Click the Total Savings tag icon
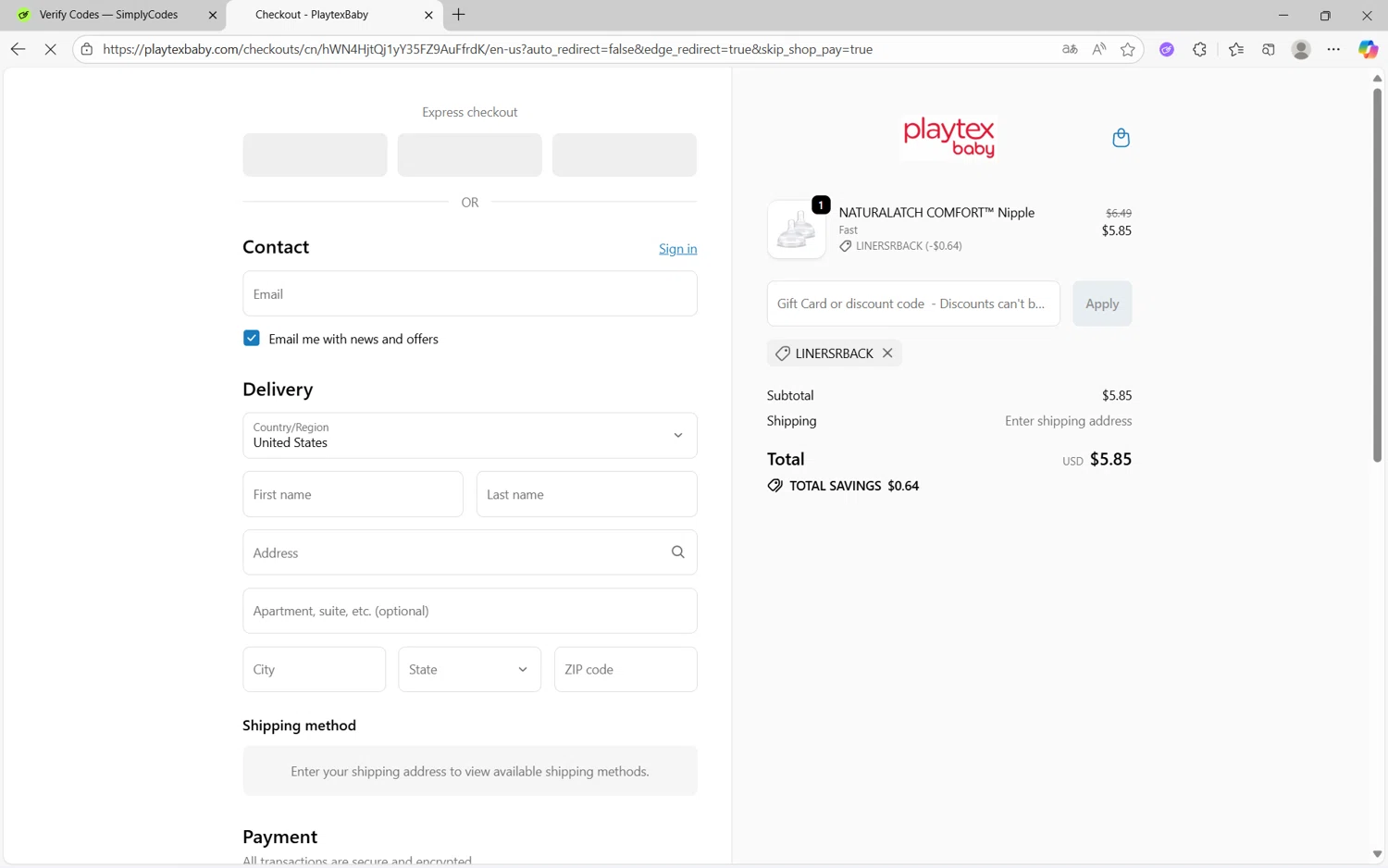The height and width of the screenshot is (868, 1388). 775,486
